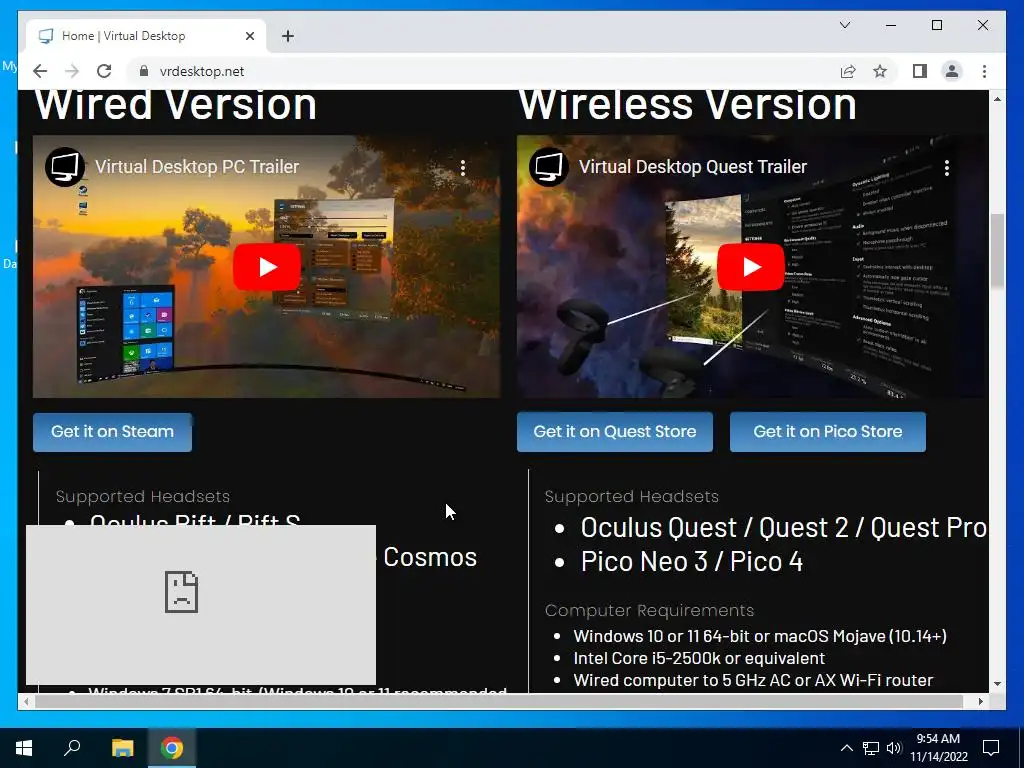Open the volume tray icon
This screenshot has height=768, width=1024.
click(894, 748)
